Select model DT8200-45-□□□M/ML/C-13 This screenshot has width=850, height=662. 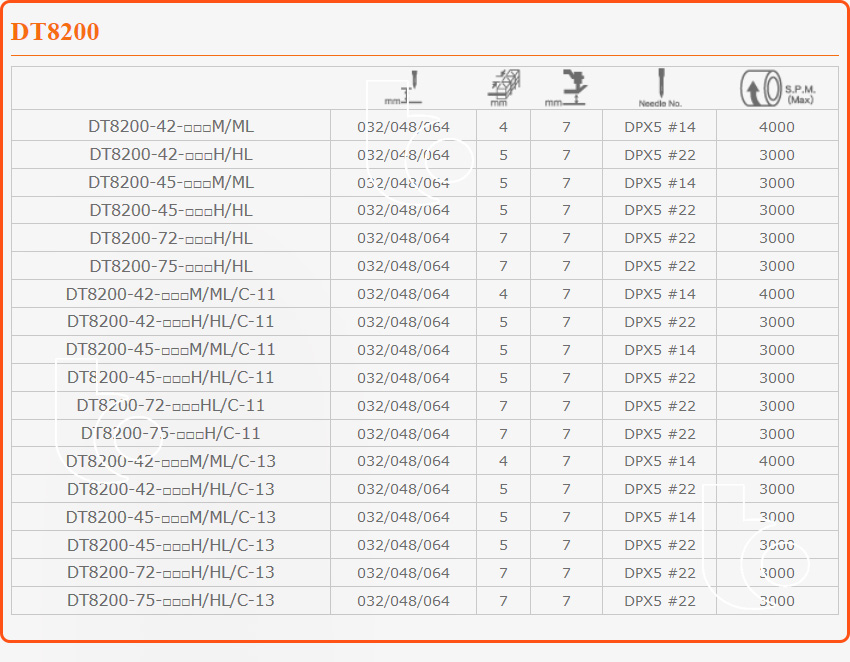click(x=171, y=517)
